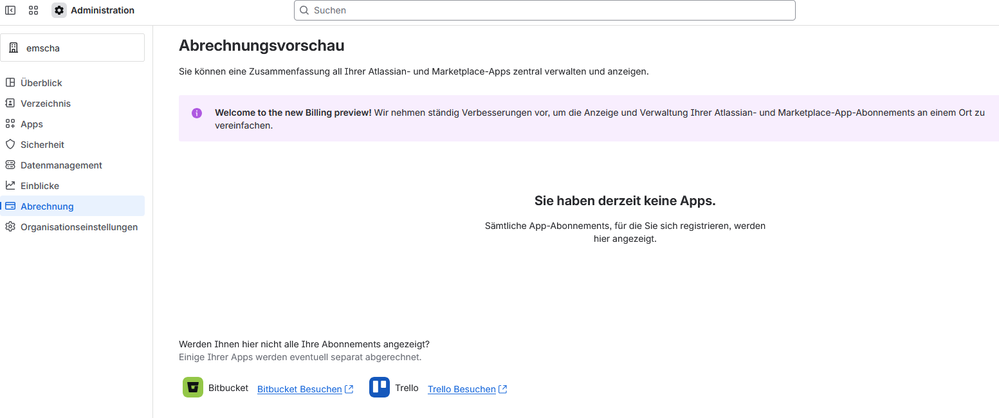Click the Apps grid-plus icon in sidebar
The width and height of the screenshot is (999, 418).
[10, 124]
